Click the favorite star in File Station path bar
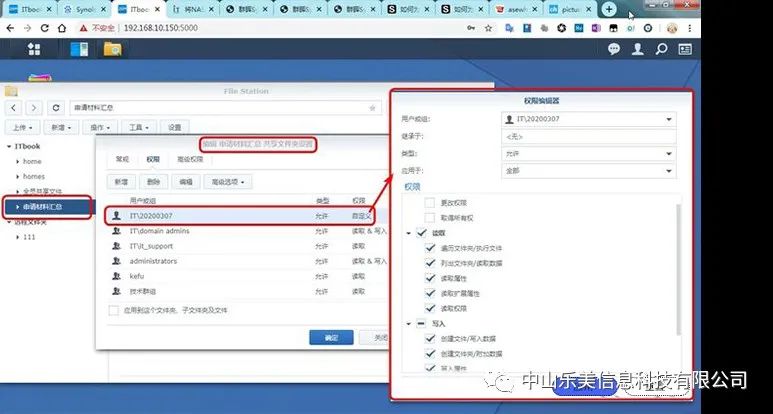This screenshot has height=414, width=773. pos(373,107)
